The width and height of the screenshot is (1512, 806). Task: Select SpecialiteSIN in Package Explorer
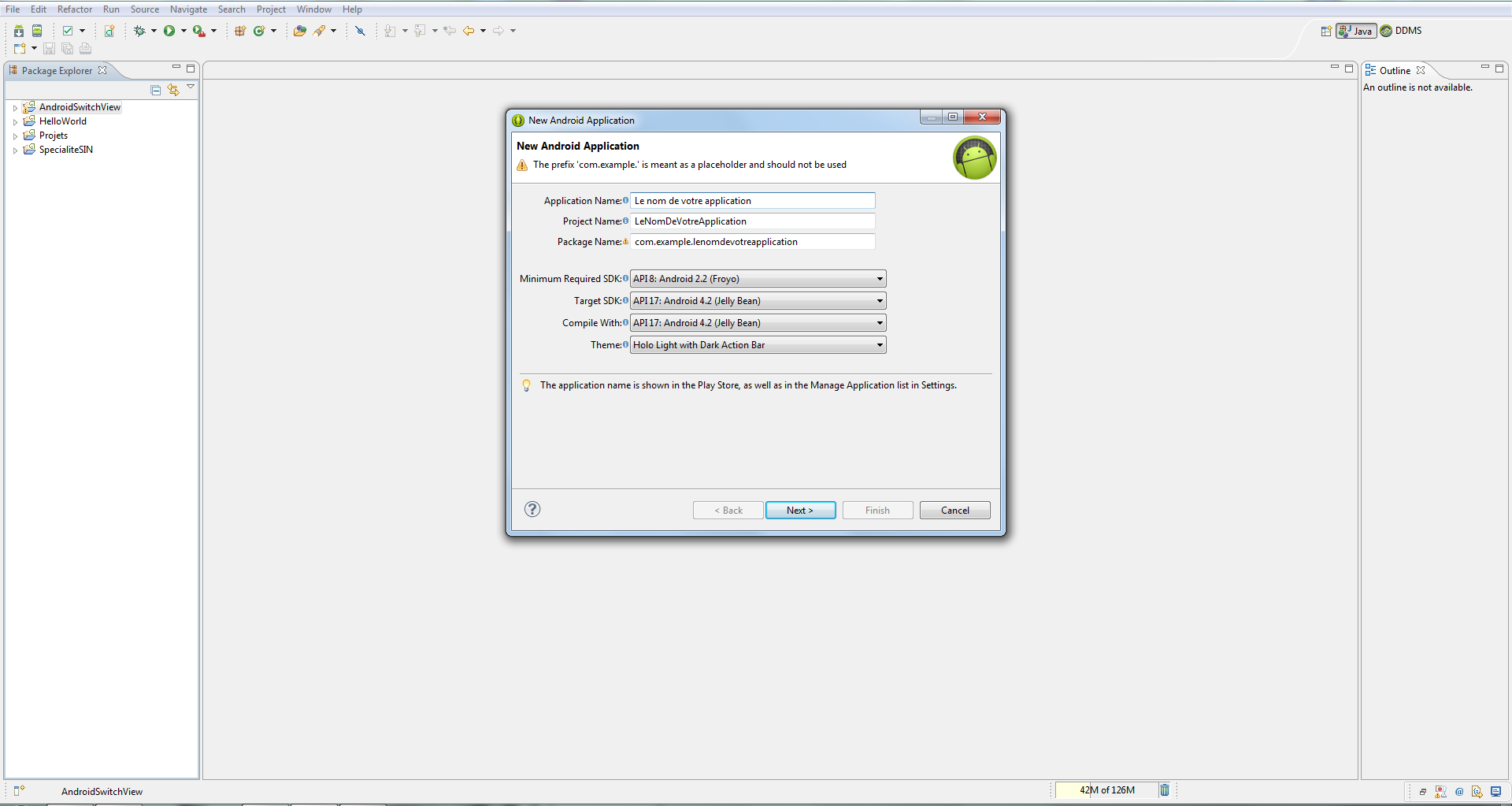coord(66,150)
